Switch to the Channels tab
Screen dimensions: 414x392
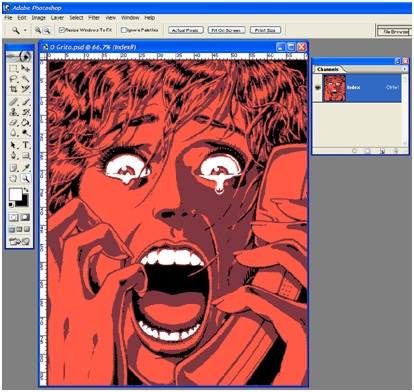click(328, 69)
